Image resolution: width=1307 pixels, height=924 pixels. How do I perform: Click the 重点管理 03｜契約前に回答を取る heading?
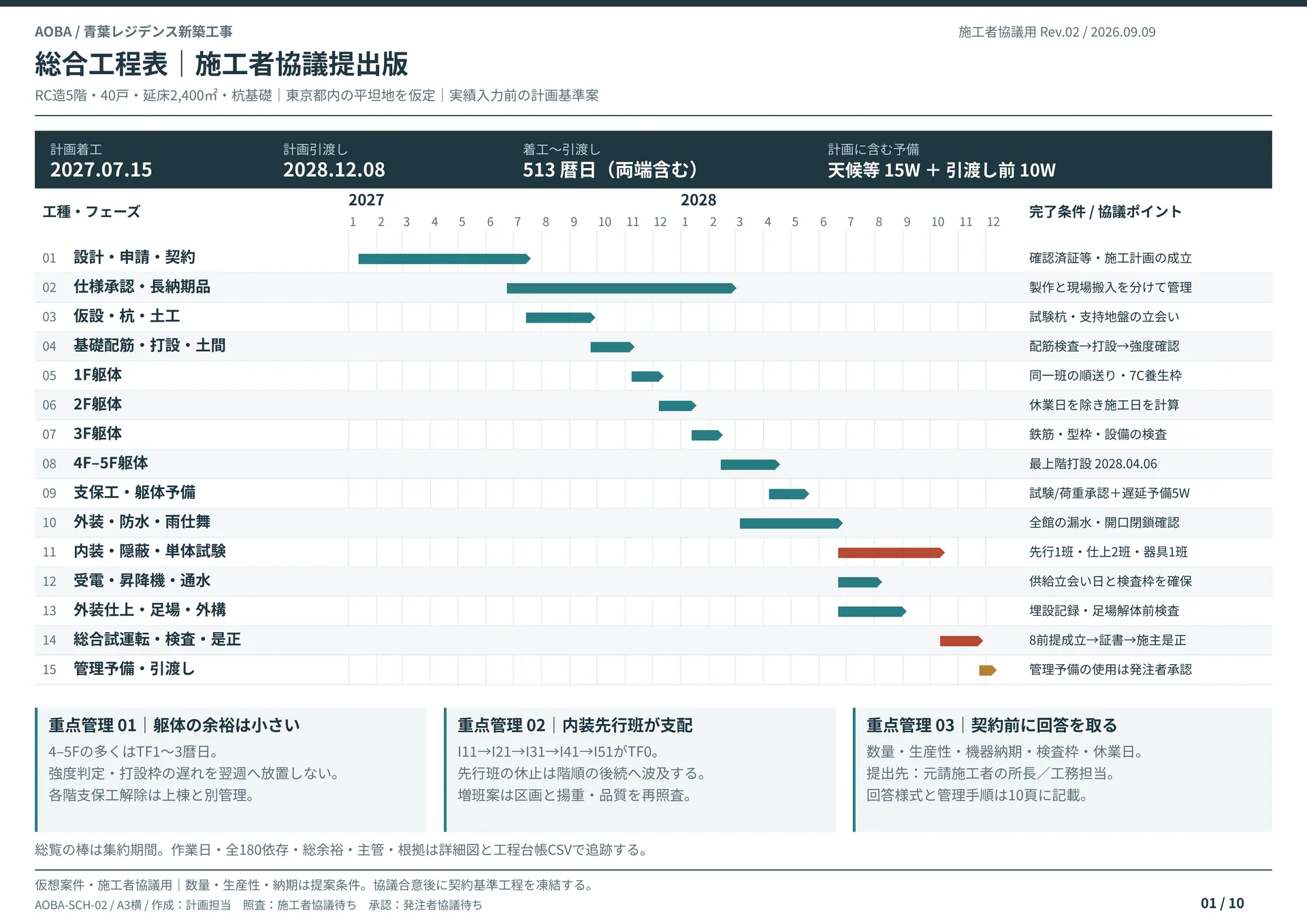(992, 725)
